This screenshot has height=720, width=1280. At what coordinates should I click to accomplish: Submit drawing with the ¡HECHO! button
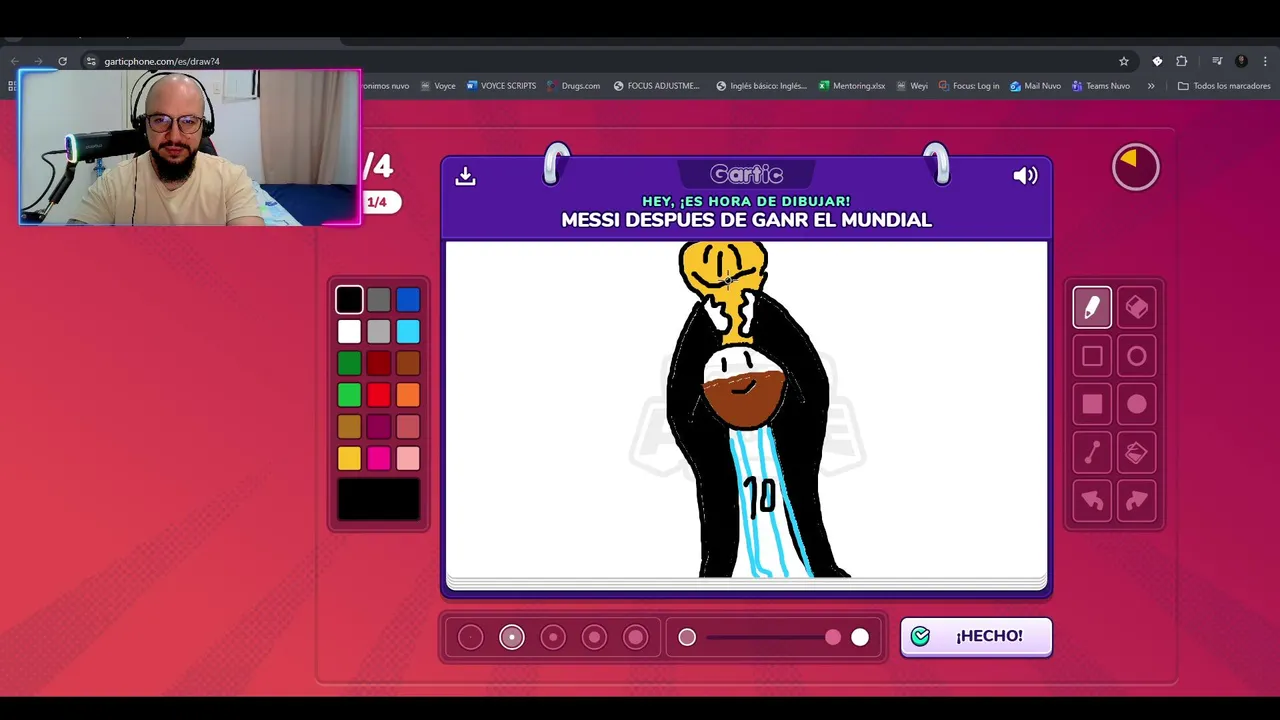point(976,636)
